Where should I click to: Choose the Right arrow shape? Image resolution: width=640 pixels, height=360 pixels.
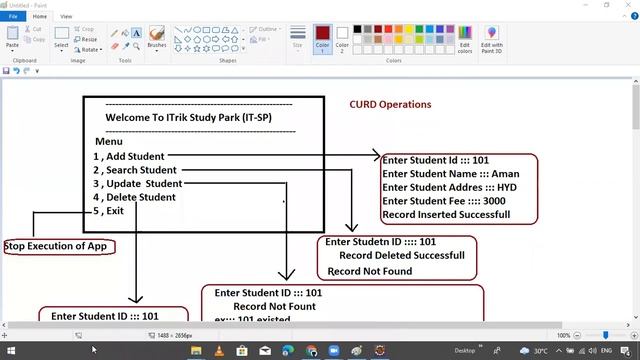(216, 40)
